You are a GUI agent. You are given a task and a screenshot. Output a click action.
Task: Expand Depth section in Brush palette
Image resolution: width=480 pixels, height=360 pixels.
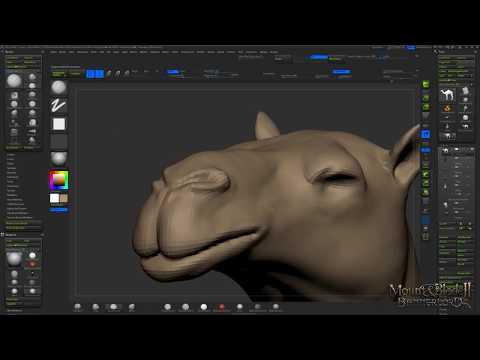[10, 164]
